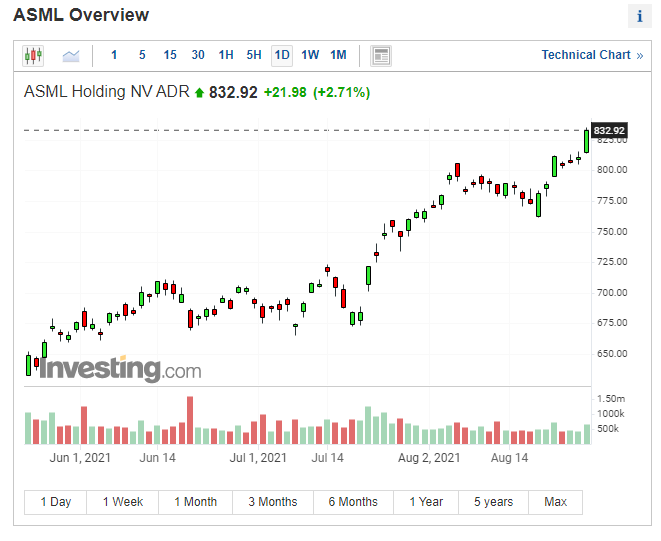Show the 1 Week range
661x541 pixels.
point(123,502)
